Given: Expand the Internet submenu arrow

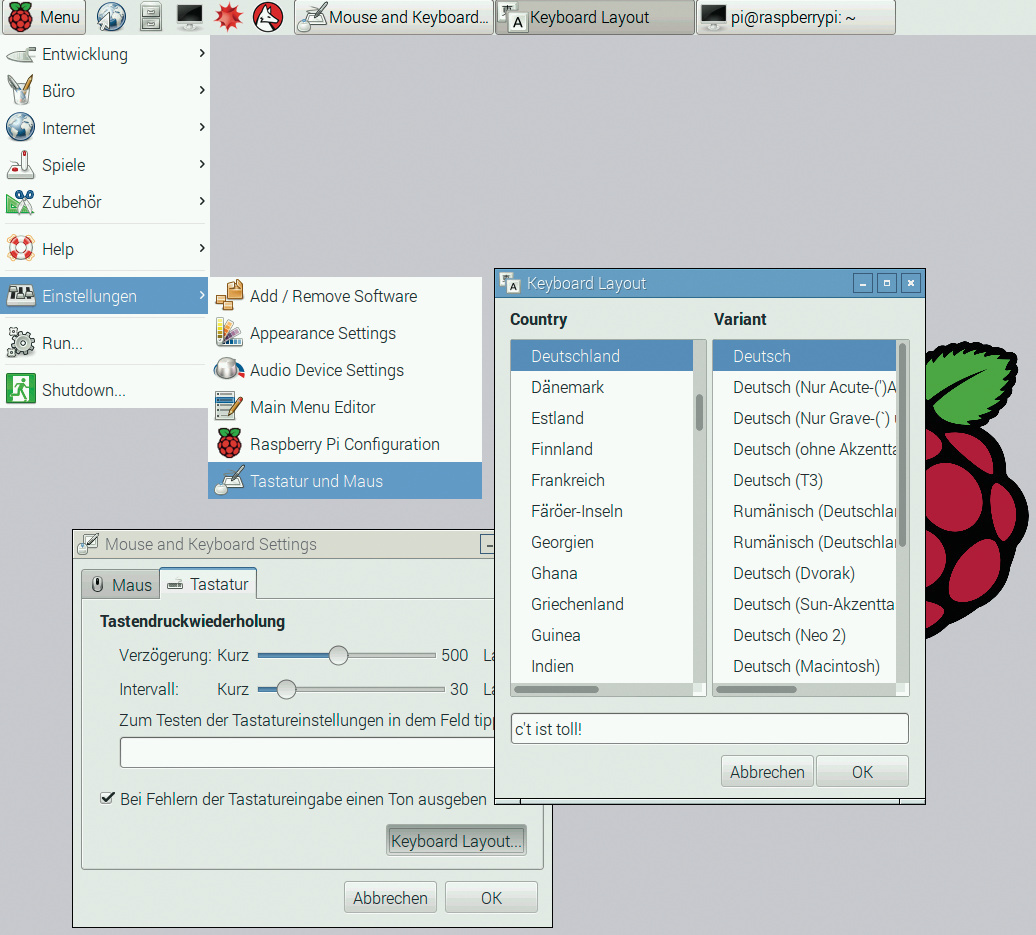Looking at the screenshot, I should click(202, 127).
